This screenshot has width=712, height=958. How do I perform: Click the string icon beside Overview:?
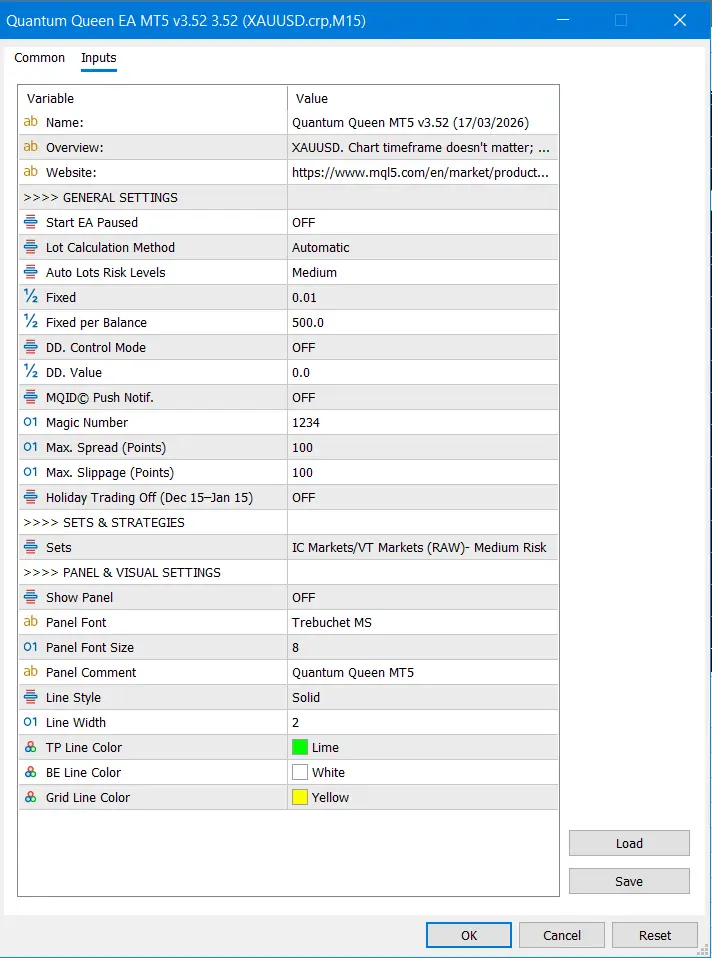31,147
